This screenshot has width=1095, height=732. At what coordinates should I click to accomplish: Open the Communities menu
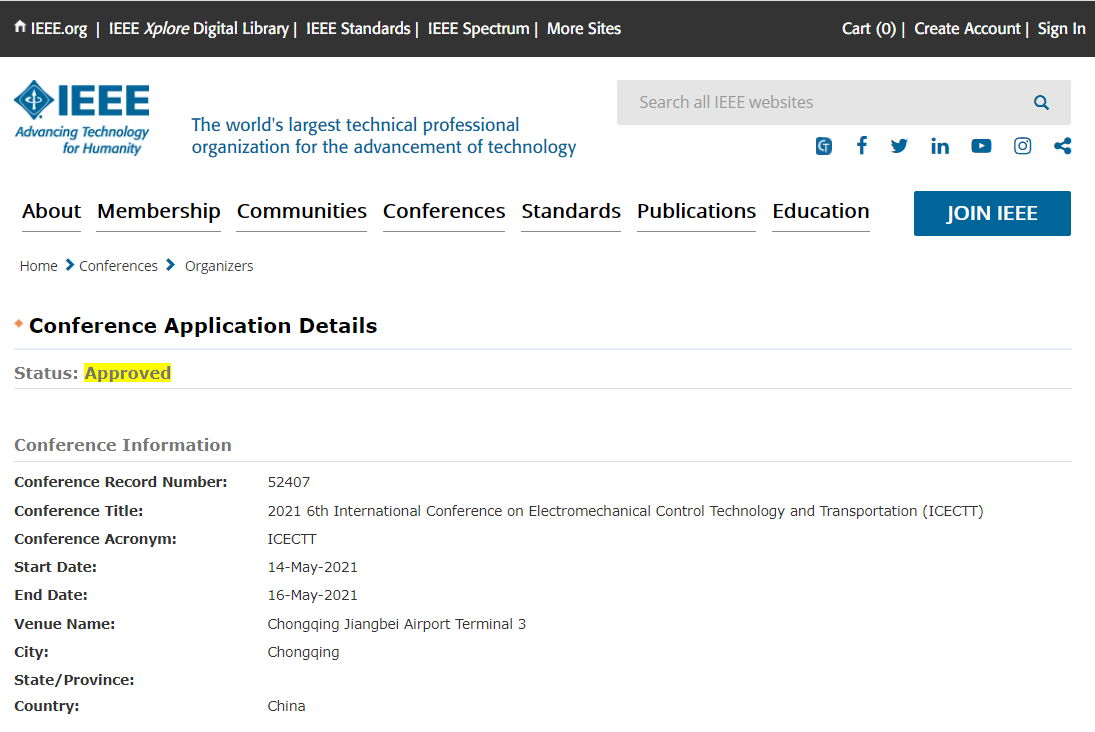point(302,212)
